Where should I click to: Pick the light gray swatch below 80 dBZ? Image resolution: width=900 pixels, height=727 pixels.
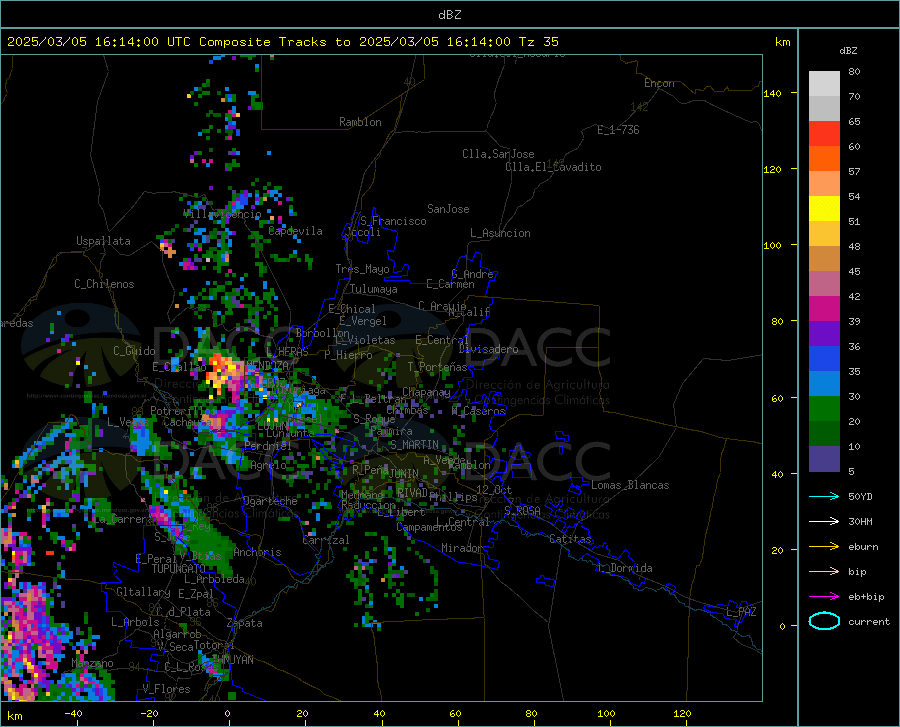824,83
